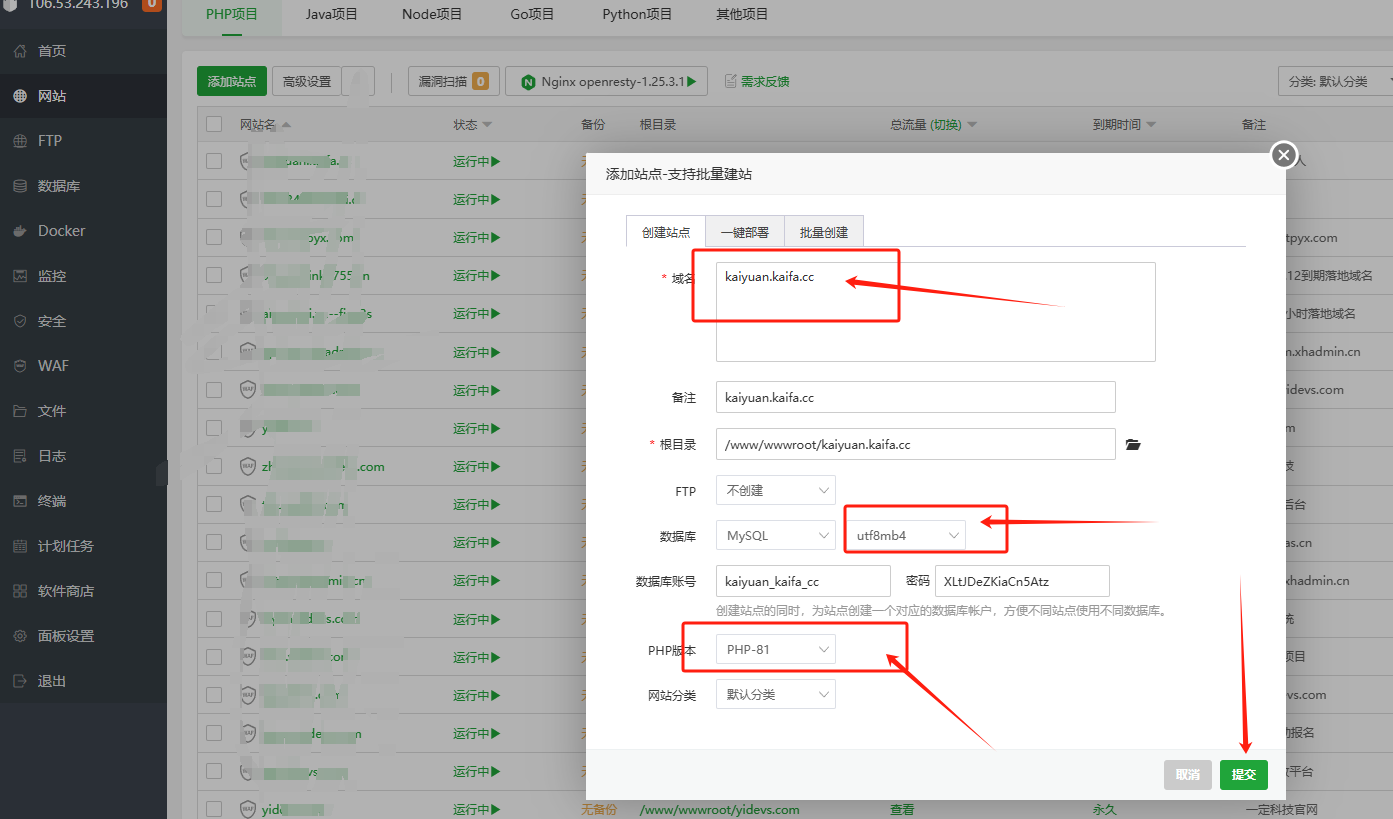Click the /www/wwwroot/yidevs.com path in last row
This screenshot has height=819, width=1393.
point(720,809)
